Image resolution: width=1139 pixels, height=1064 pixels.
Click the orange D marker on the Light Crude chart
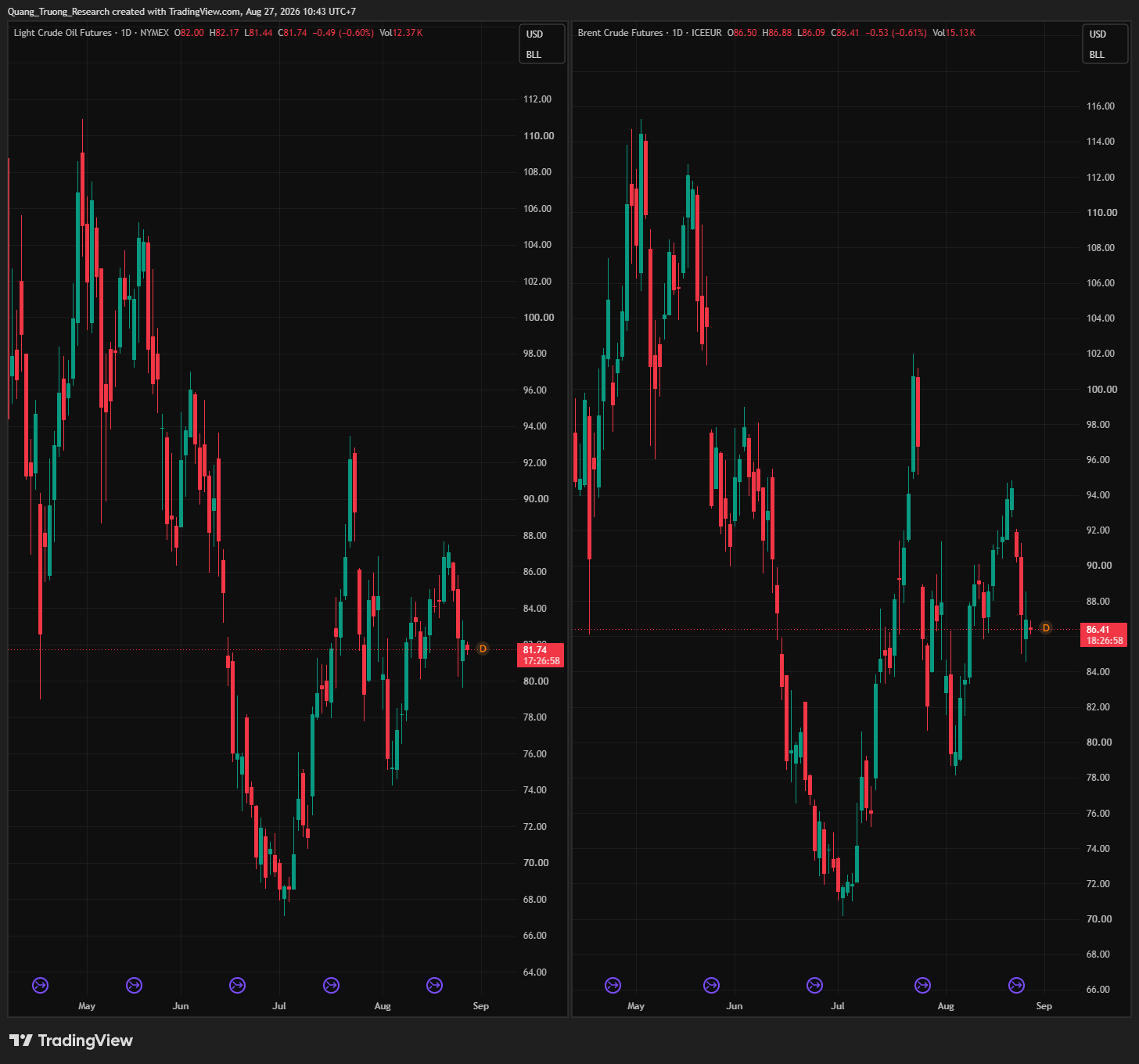pos(483,649)
